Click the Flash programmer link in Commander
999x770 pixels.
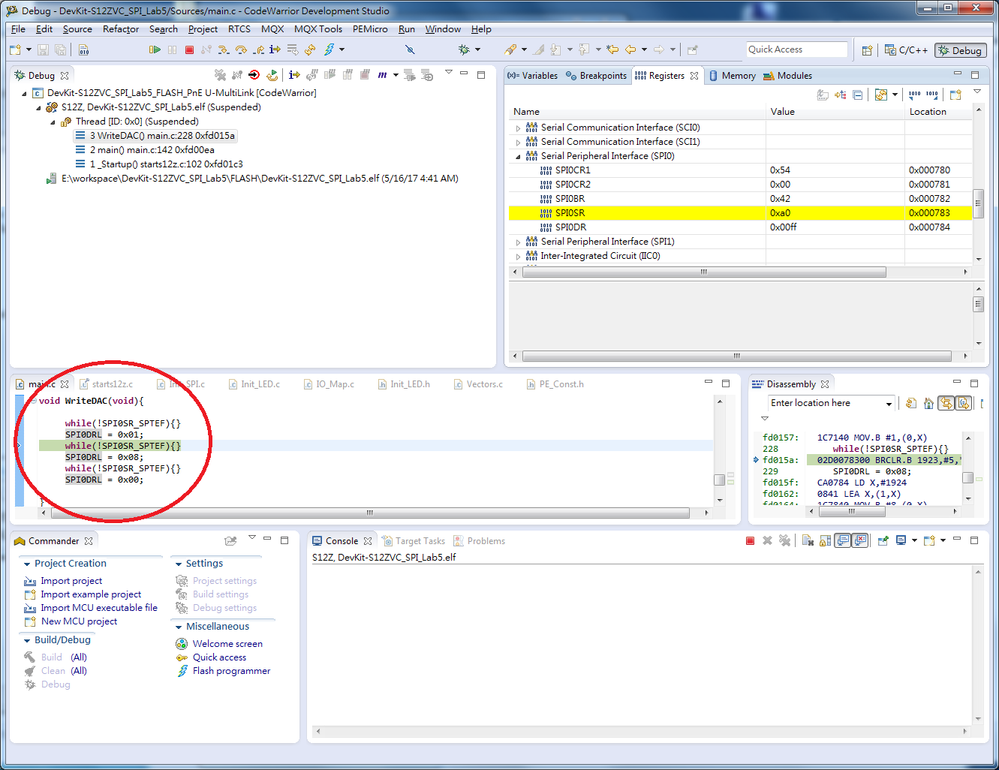coord(231,671)
